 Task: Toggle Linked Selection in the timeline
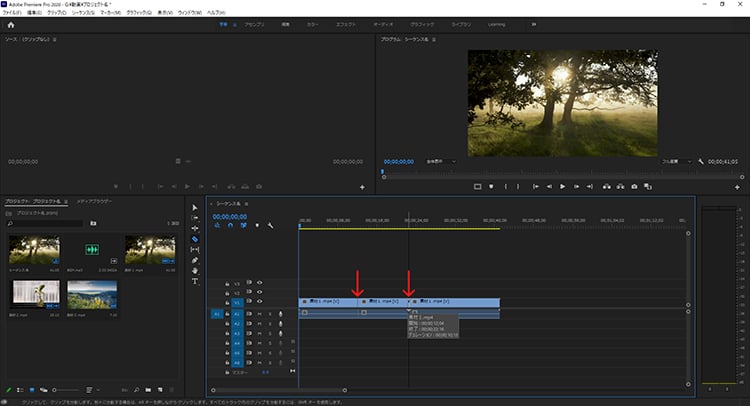[x=244, y=225]
